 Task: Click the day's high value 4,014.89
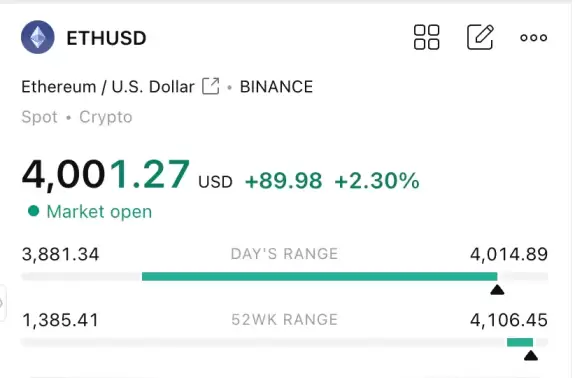[x=509, y=254]
